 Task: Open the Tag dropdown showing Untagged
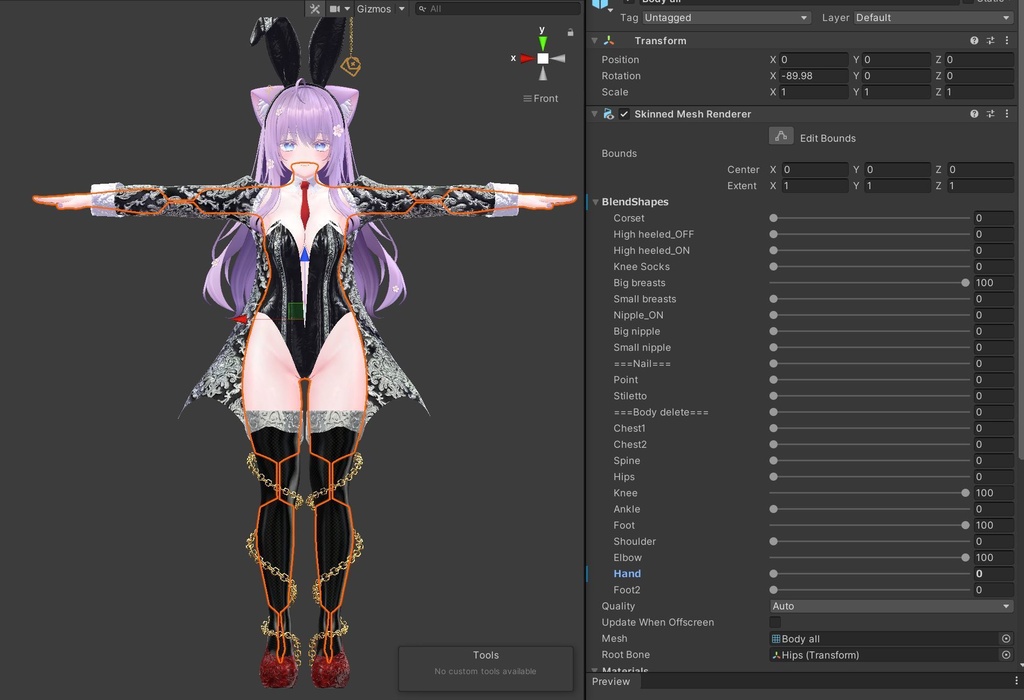pos(726,18)
